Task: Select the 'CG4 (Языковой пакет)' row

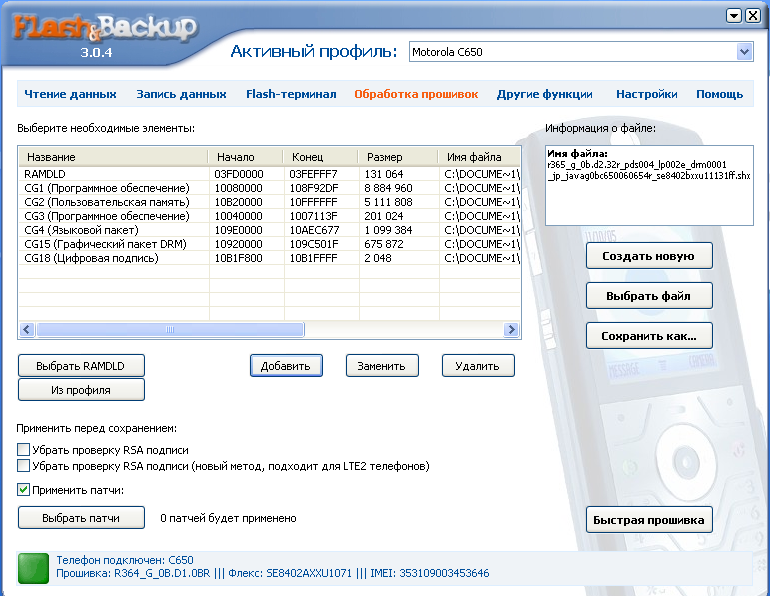Action: click(x=269, y=230)
